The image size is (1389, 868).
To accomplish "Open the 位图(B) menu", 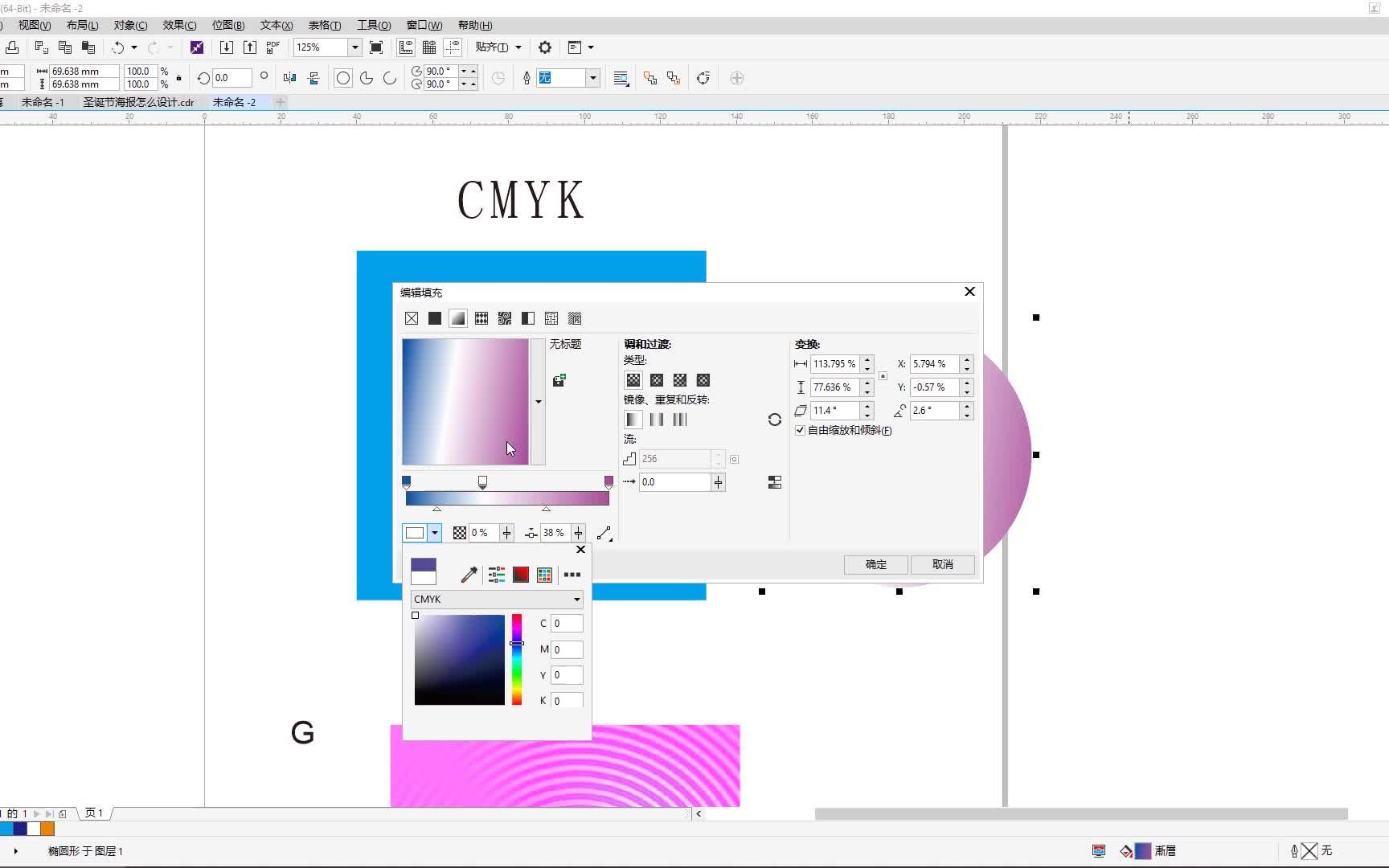I will tap(228, 26).
